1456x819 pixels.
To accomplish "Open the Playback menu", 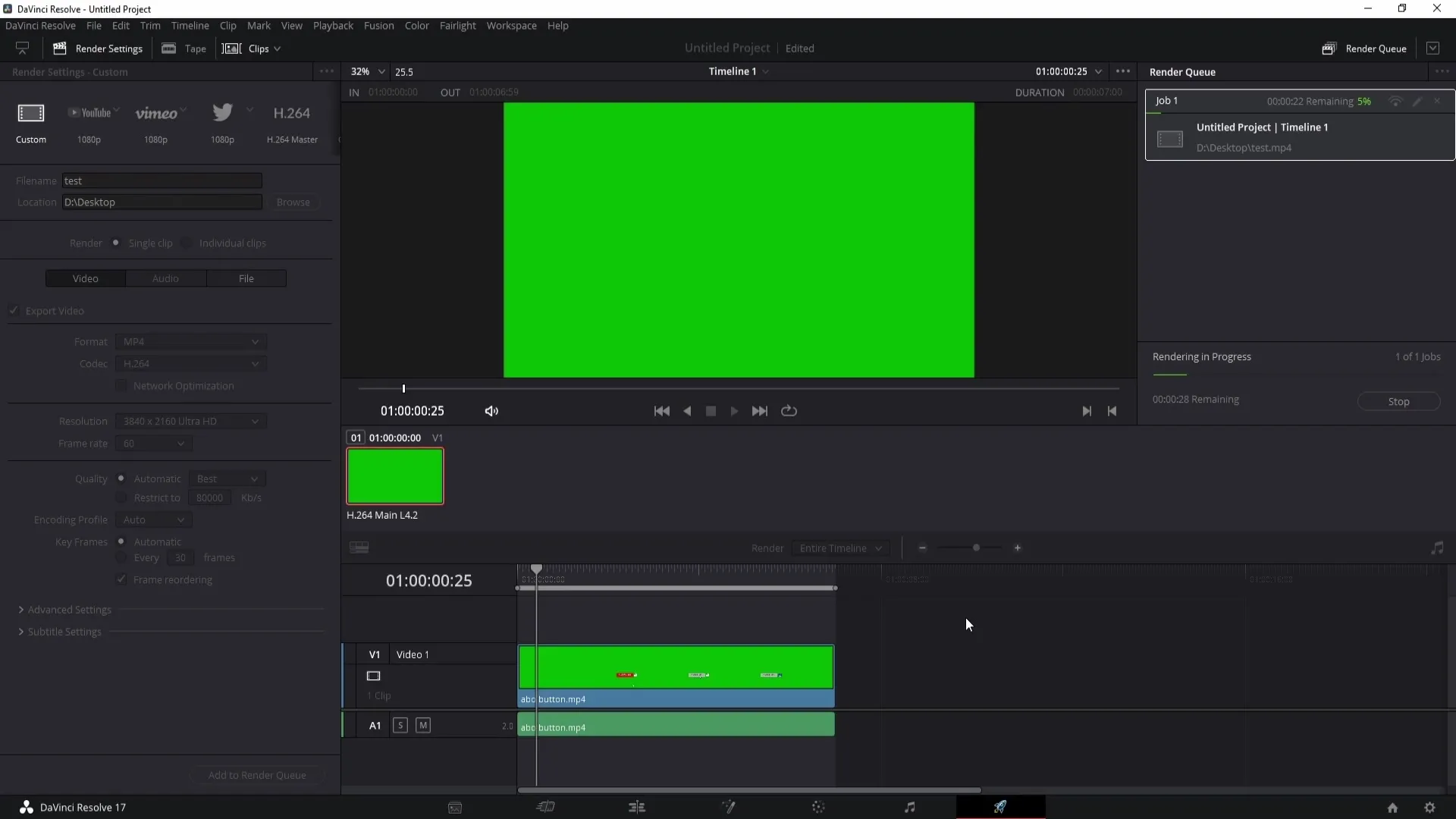I will pyautogui.click(x=333, y=26).
